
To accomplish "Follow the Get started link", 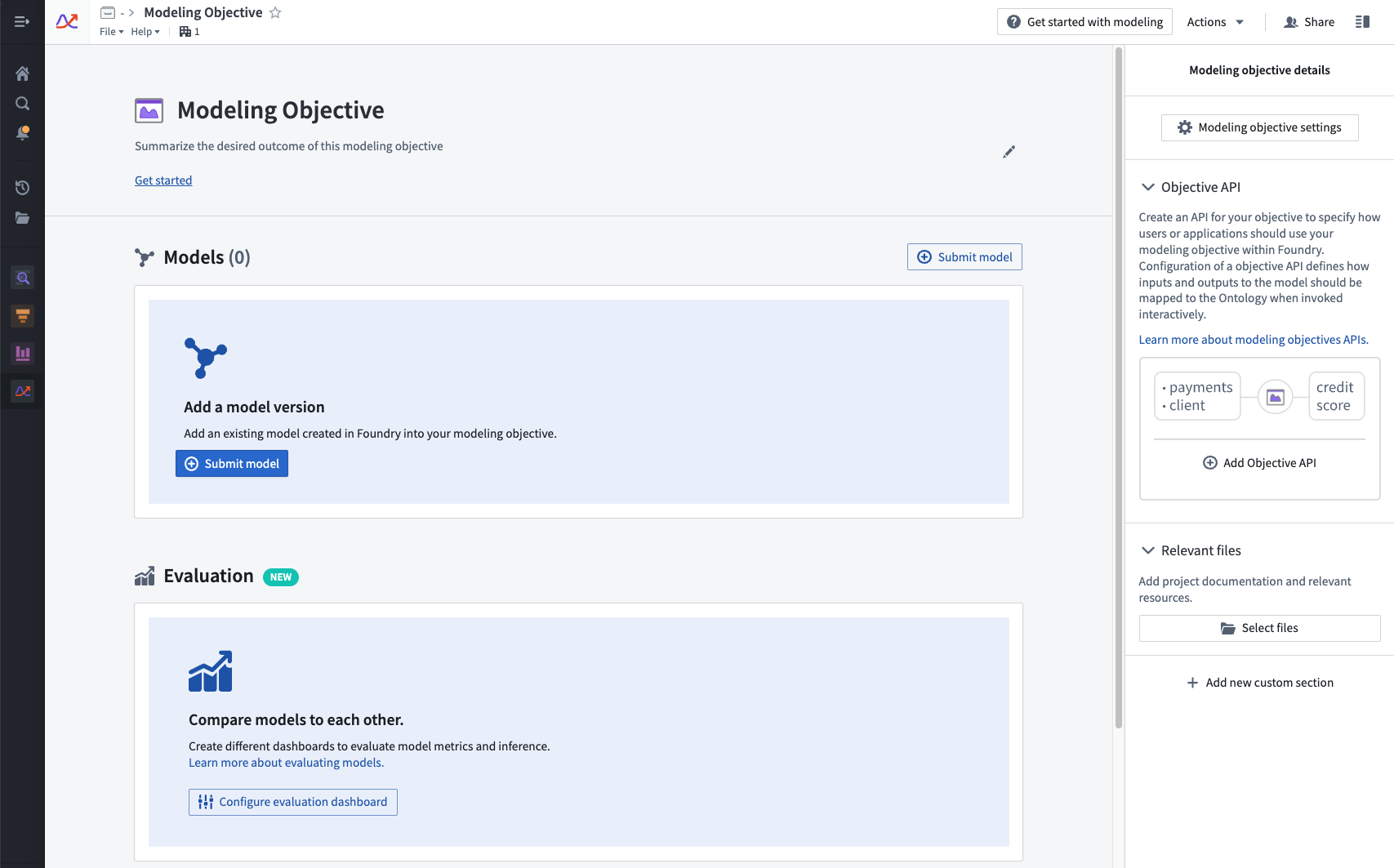I will [163, 180].
